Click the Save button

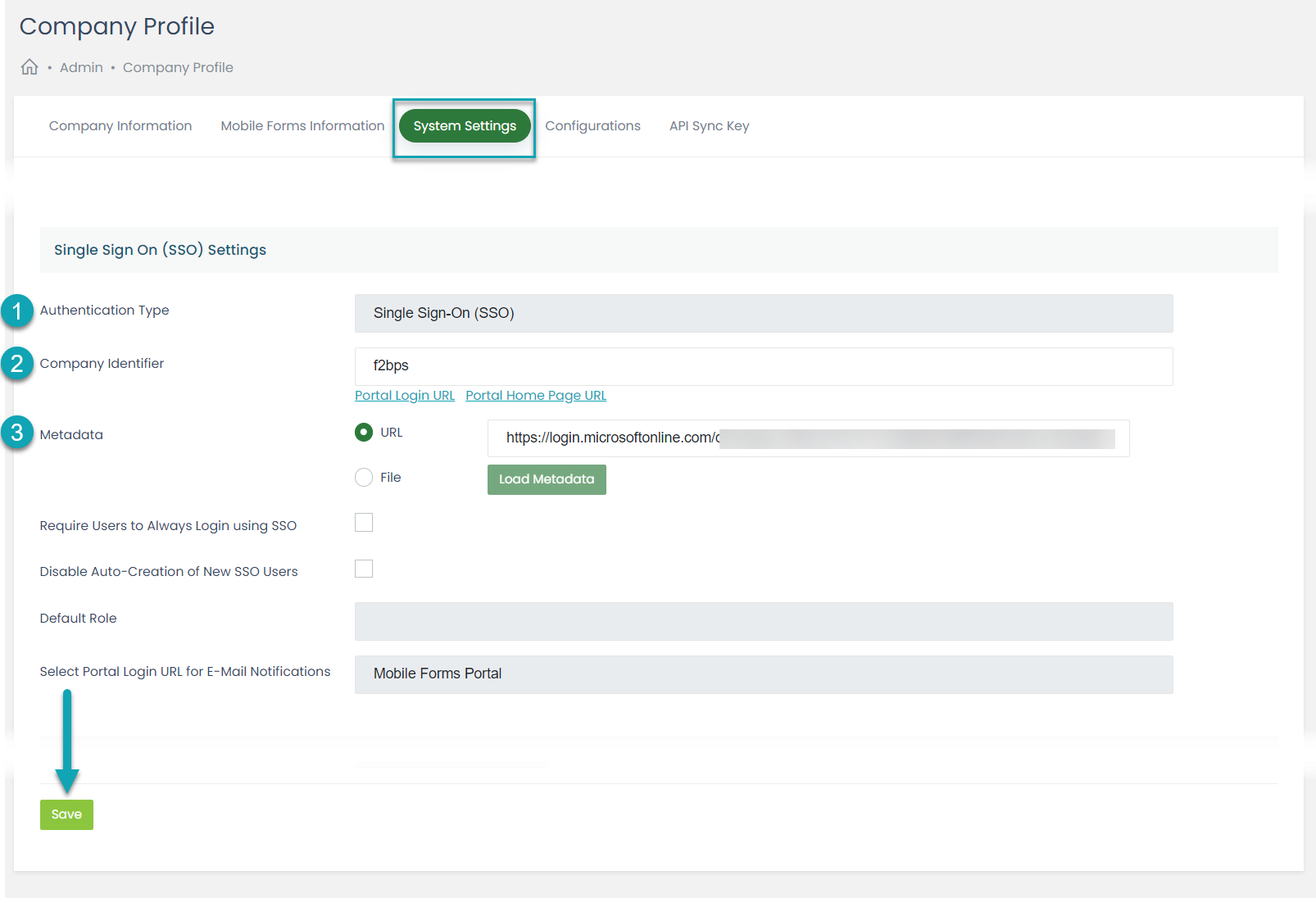point(66,814)
